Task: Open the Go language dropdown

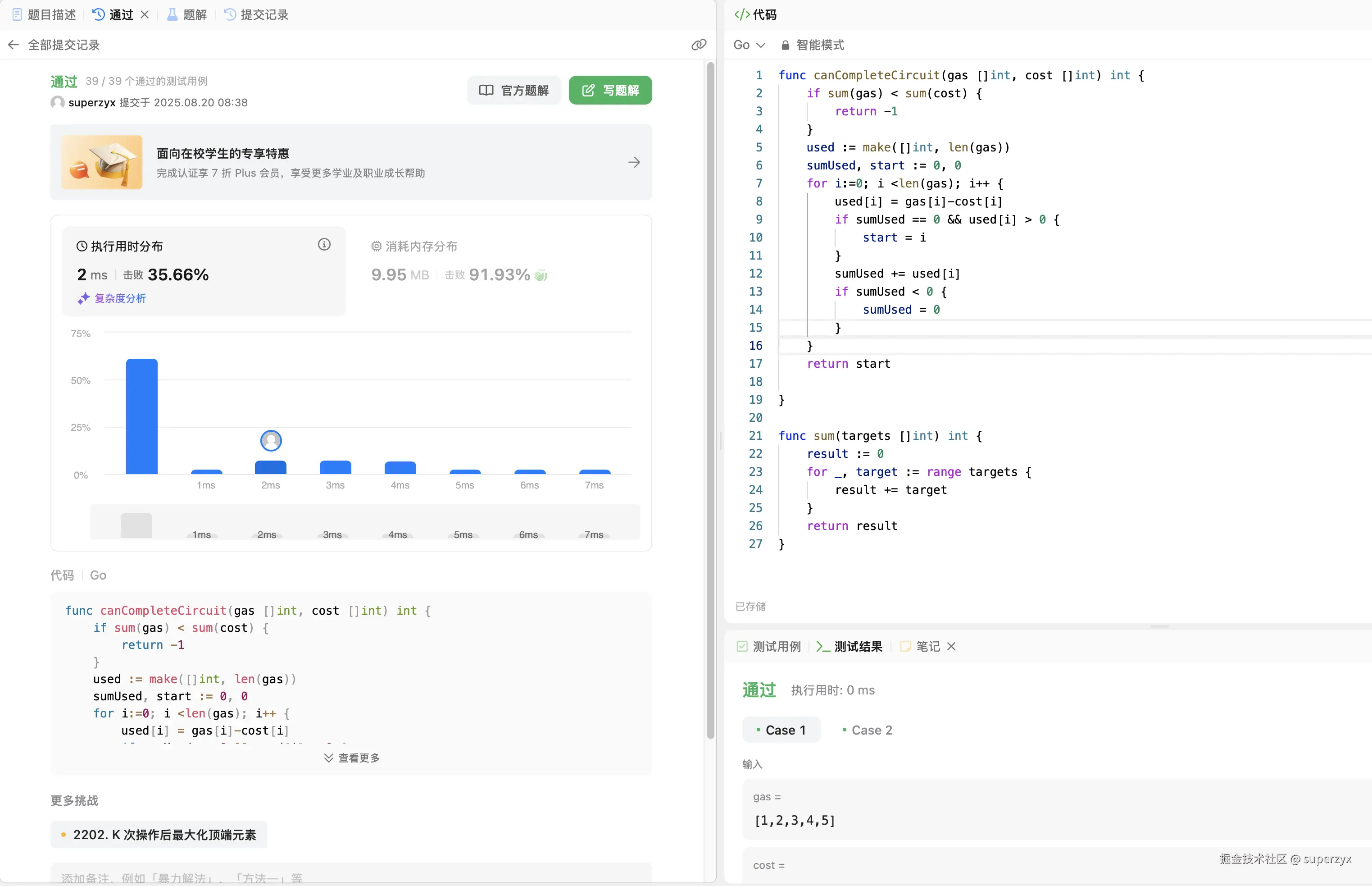Action: (x=749, y=45)
